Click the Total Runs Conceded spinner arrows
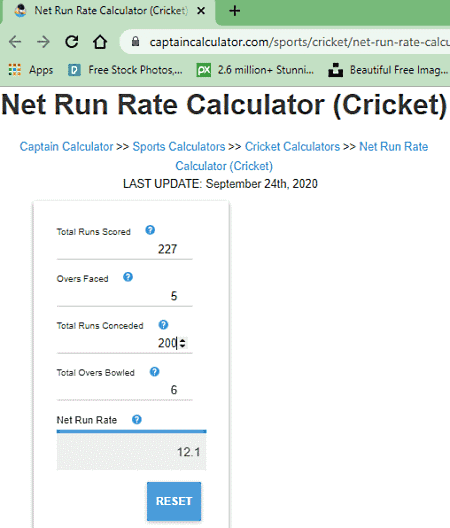Screen dimensions: 450x528 [182, 343]
